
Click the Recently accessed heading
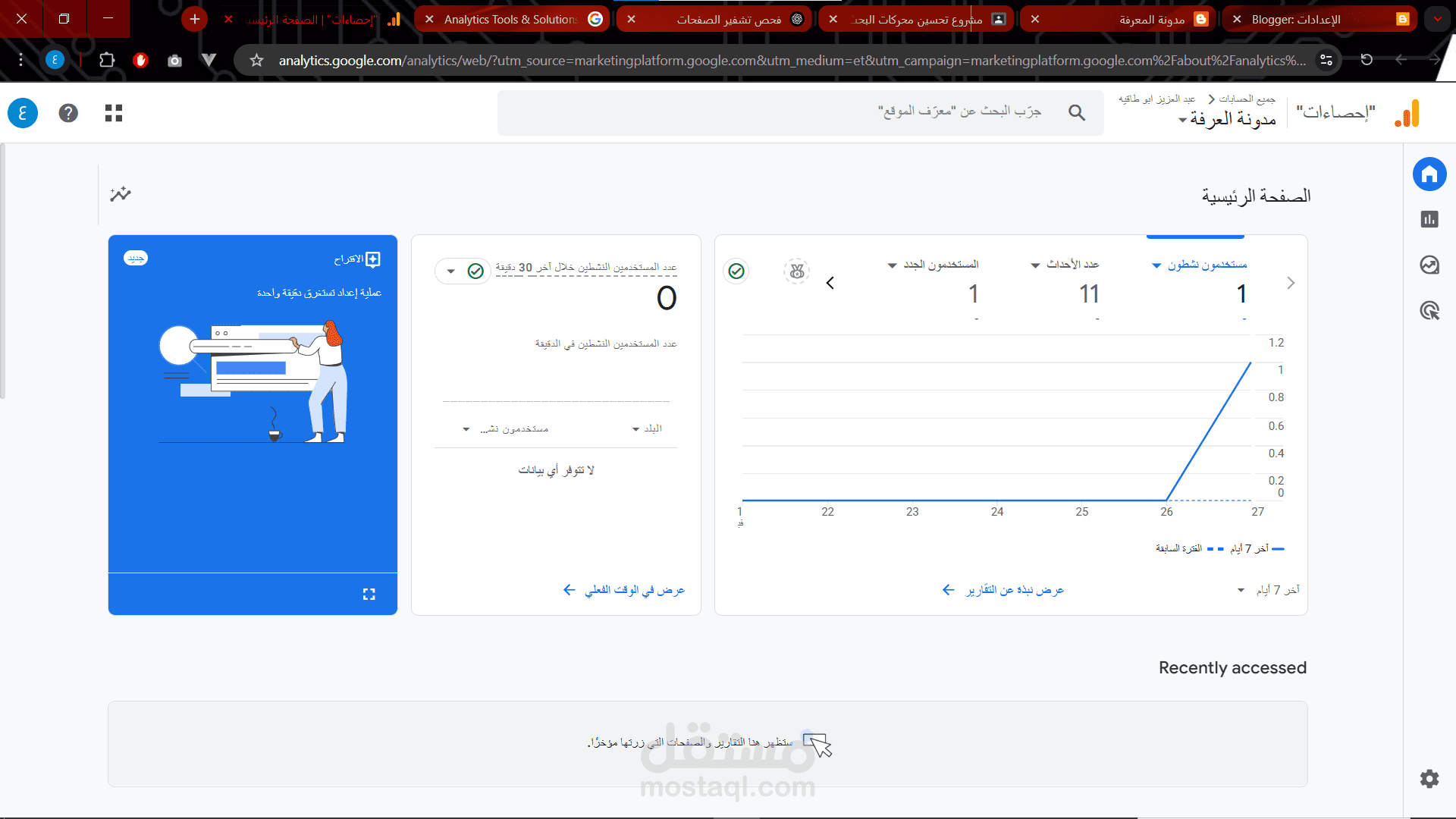pos(1232,667)
